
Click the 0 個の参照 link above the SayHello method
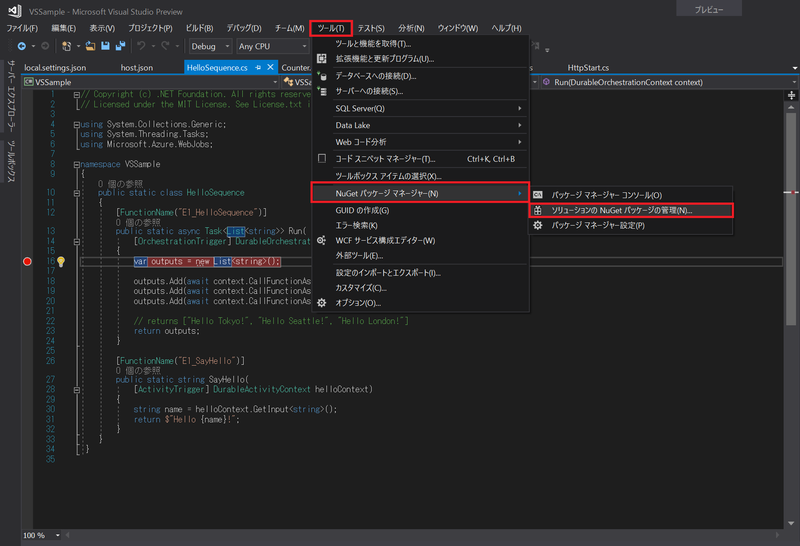pyautogui.click(x=138, y=370)
